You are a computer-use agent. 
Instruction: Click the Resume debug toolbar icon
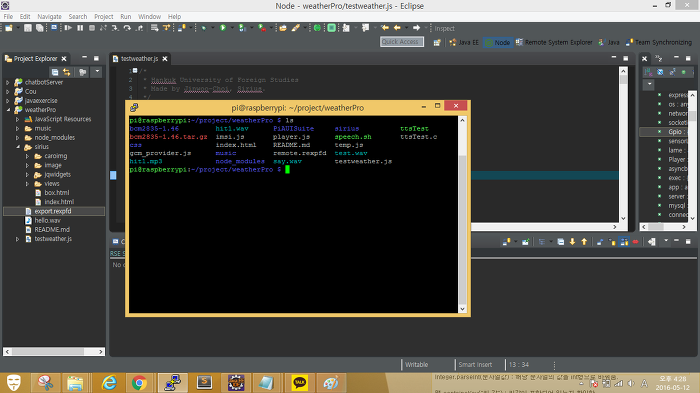pyautogui.click(x=68, y=28)
